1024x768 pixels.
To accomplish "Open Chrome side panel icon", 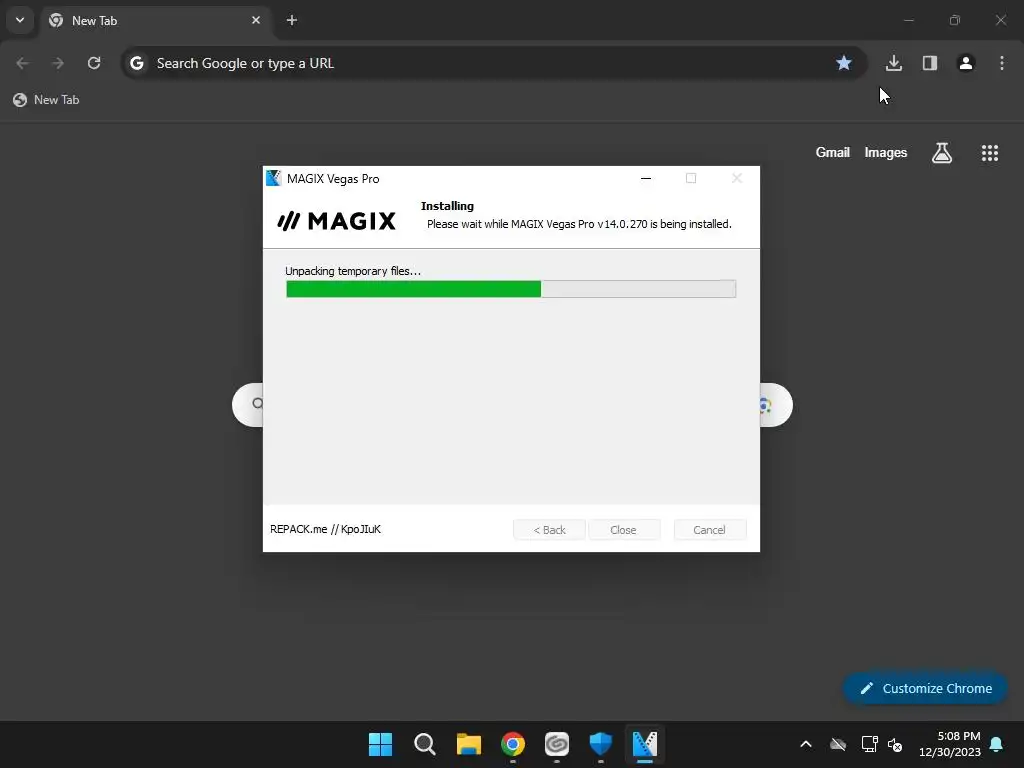I will tap(930, 63).
